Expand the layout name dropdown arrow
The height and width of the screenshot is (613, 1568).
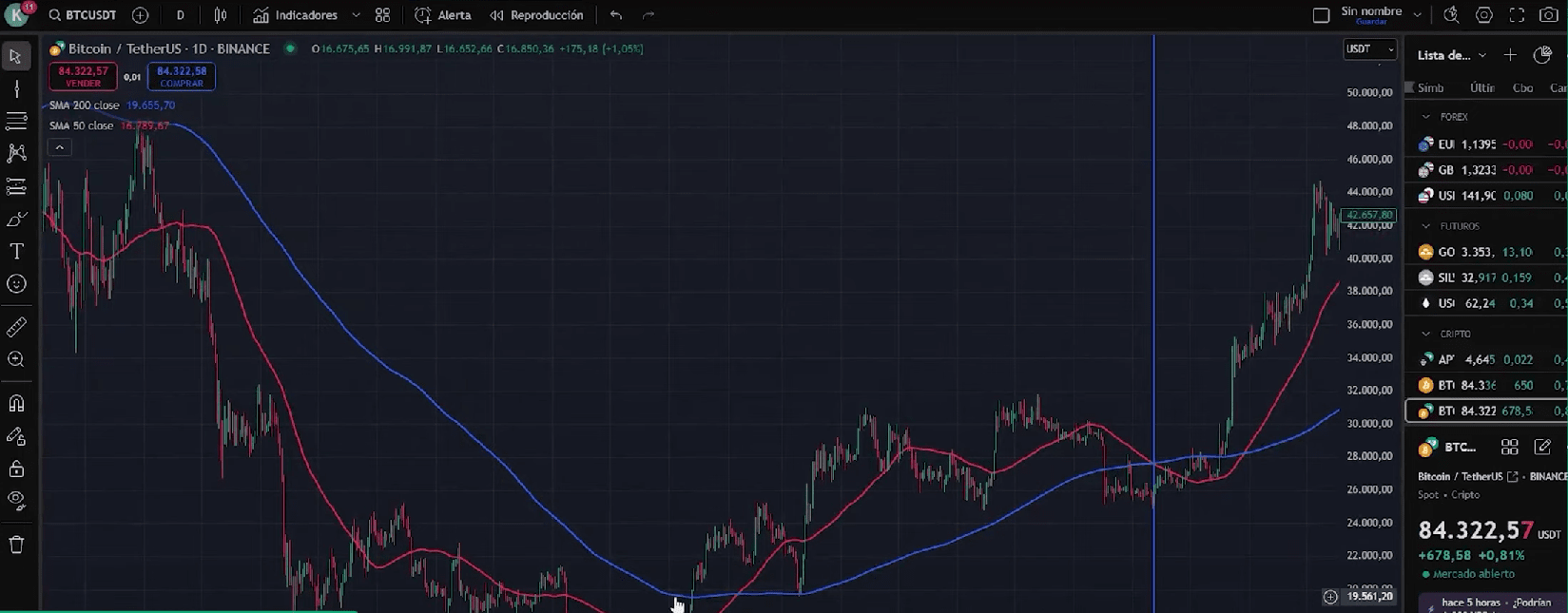pyautogui.click(x=1417, y=15)
